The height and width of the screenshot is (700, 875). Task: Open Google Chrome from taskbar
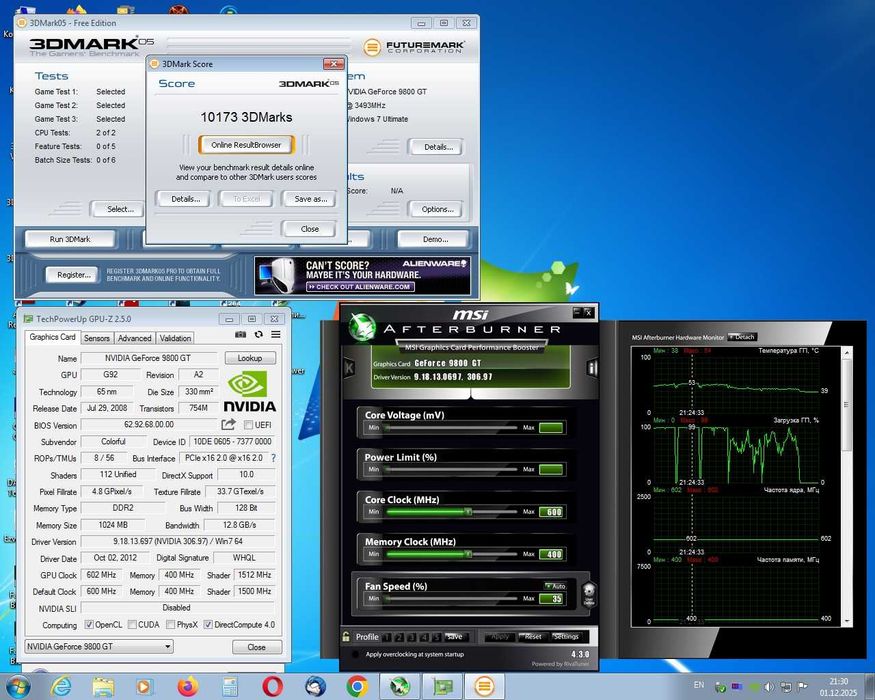click(357, 686)
